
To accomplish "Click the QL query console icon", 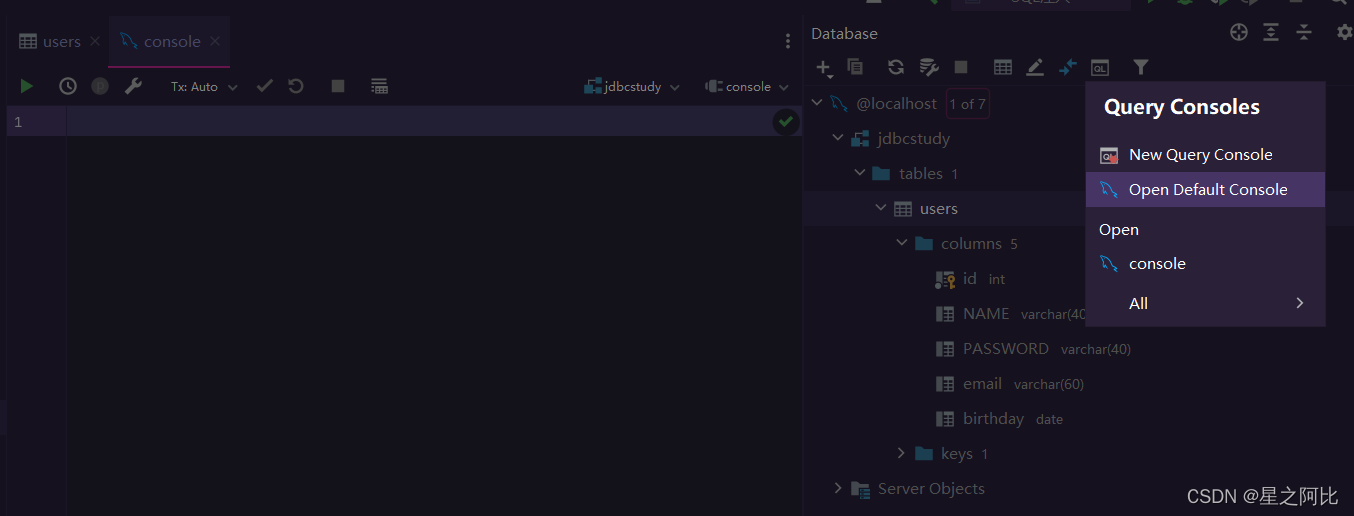I will point(1100,67).
